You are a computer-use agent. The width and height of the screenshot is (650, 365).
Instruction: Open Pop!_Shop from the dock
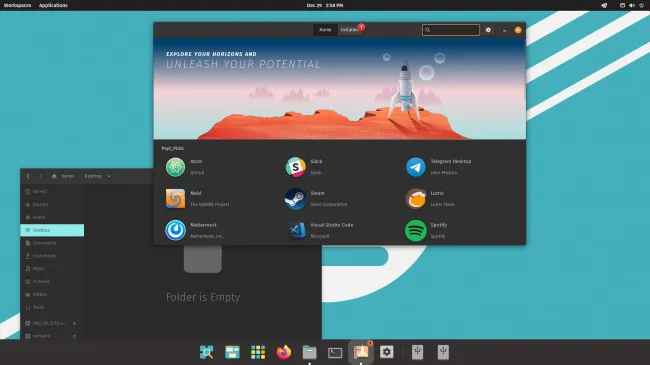click(x=361, y=352)
